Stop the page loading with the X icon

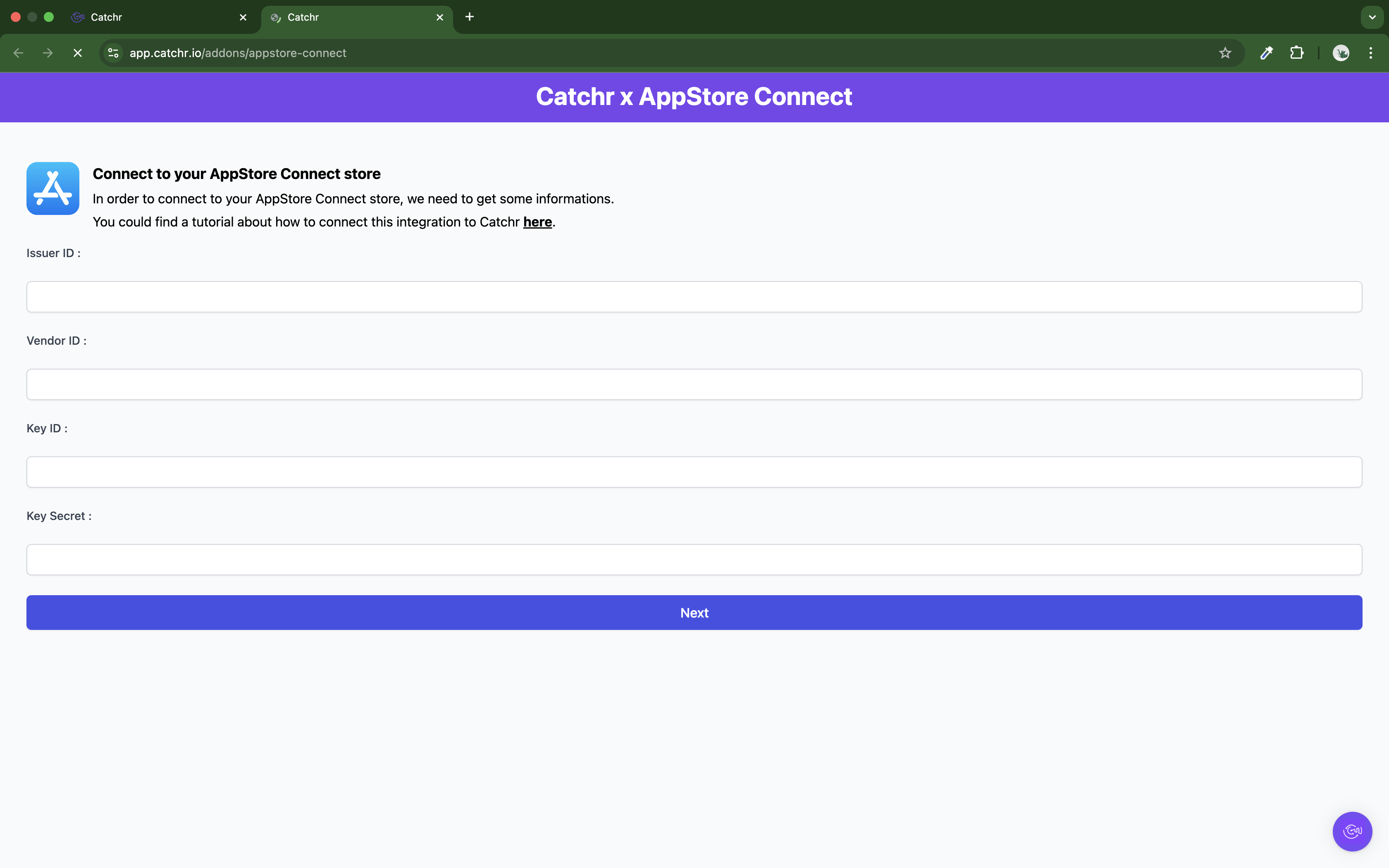point(77,53)
